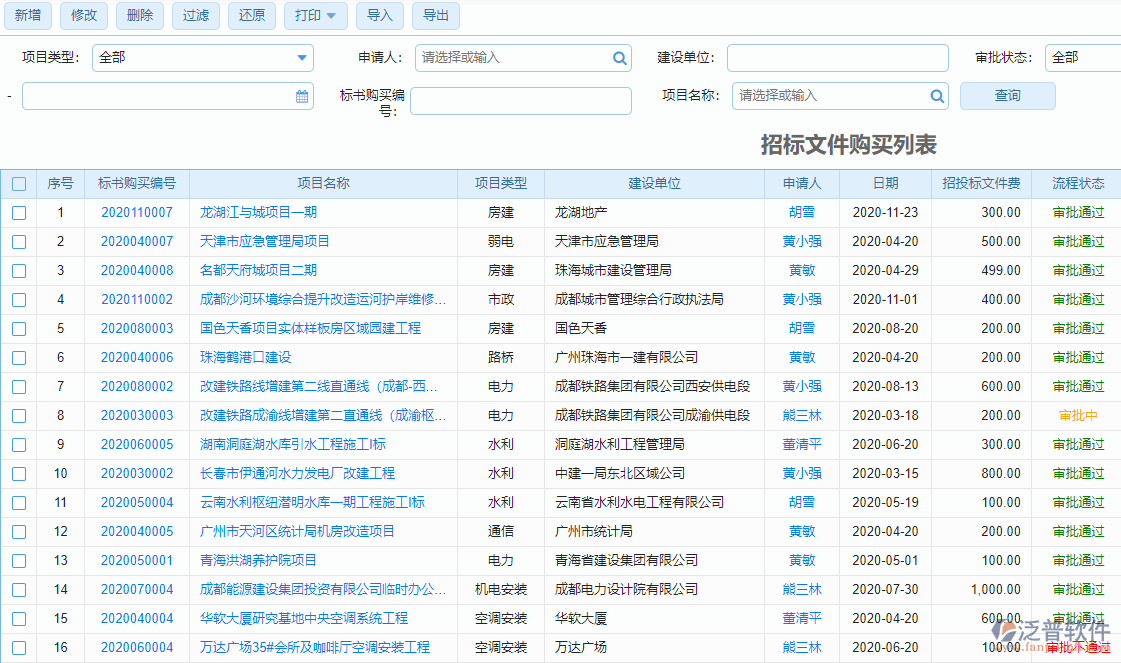Click the 删除 toolbar button

point(140,16)
